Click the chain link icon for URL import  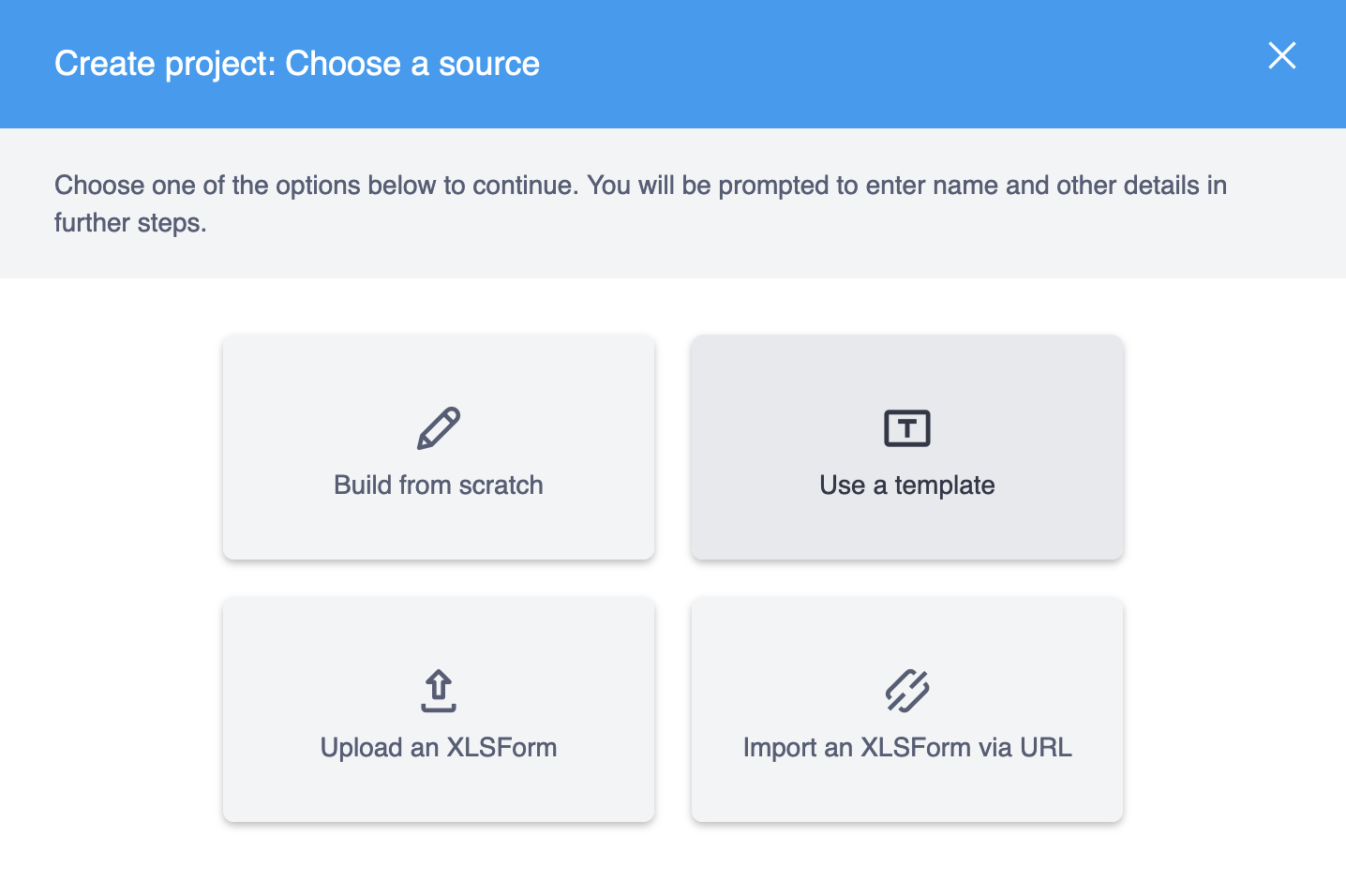(907, 691)
